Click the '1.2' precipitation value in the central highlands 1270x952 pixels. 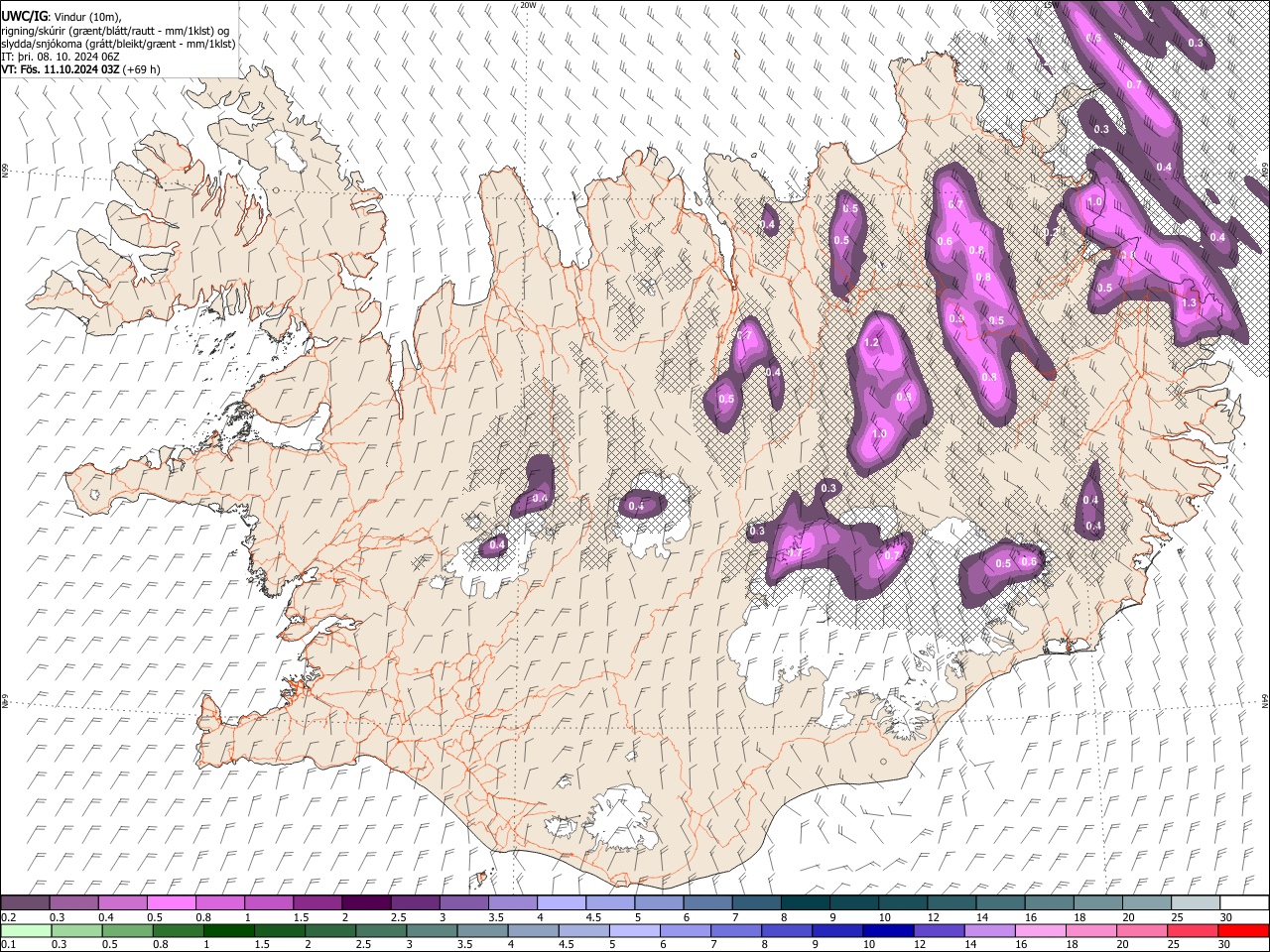(x=873, y=343)
